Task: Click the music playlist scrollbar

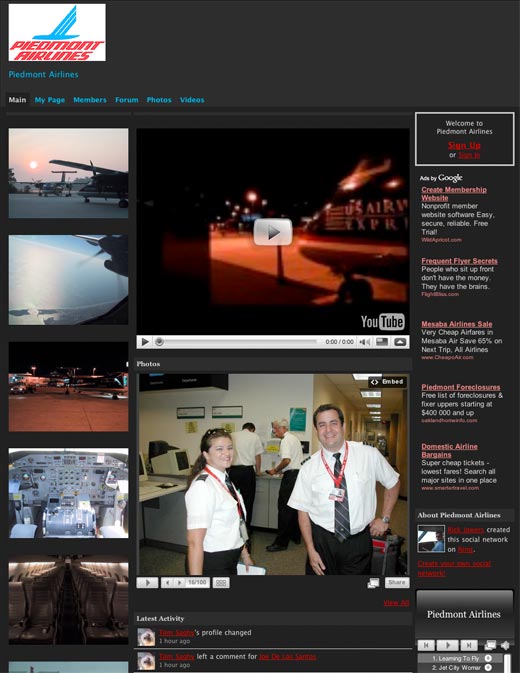Action: pos(508,663)
